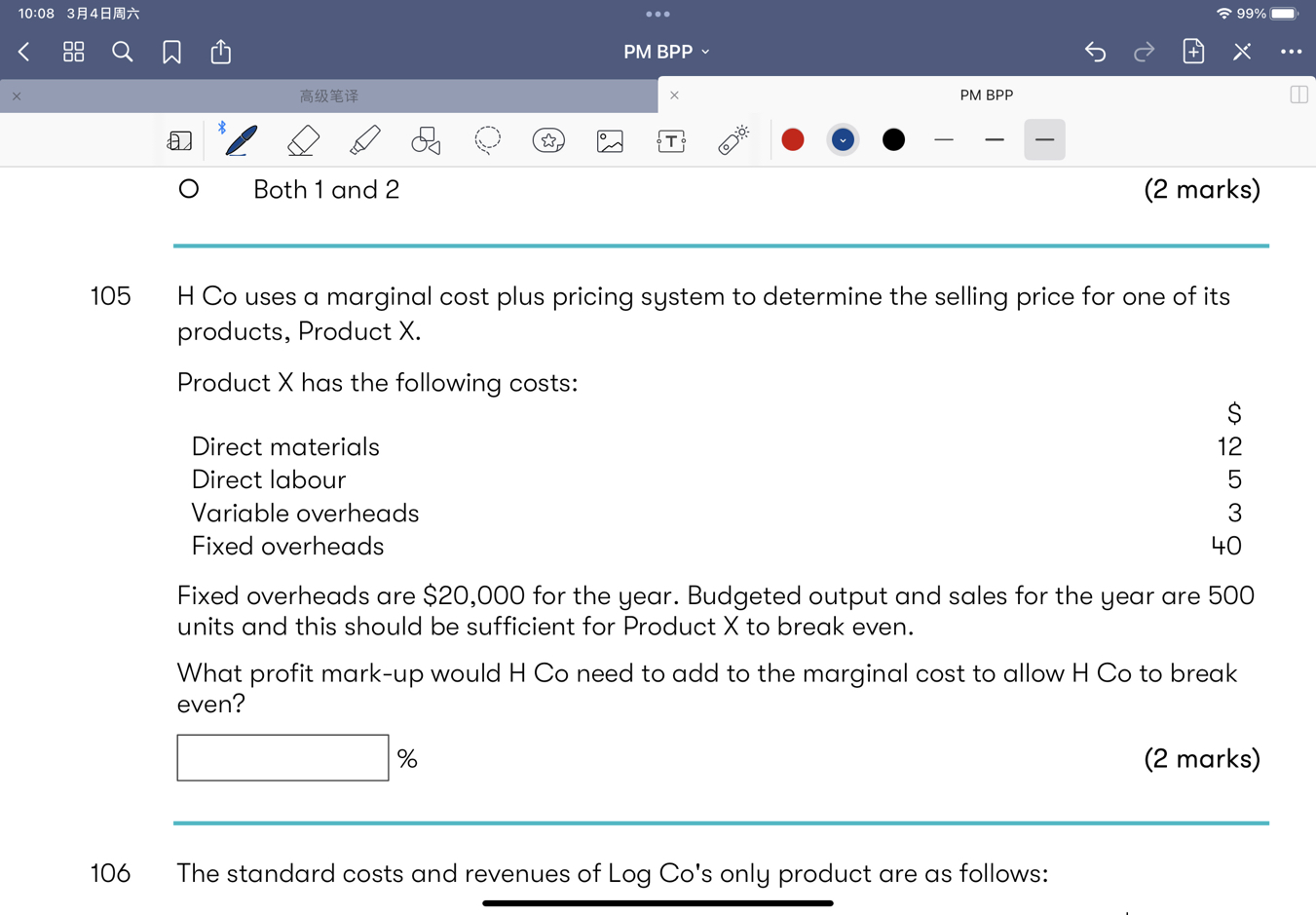Bookmark the current page
The image size is (1316, 915).
click(171, 52)
